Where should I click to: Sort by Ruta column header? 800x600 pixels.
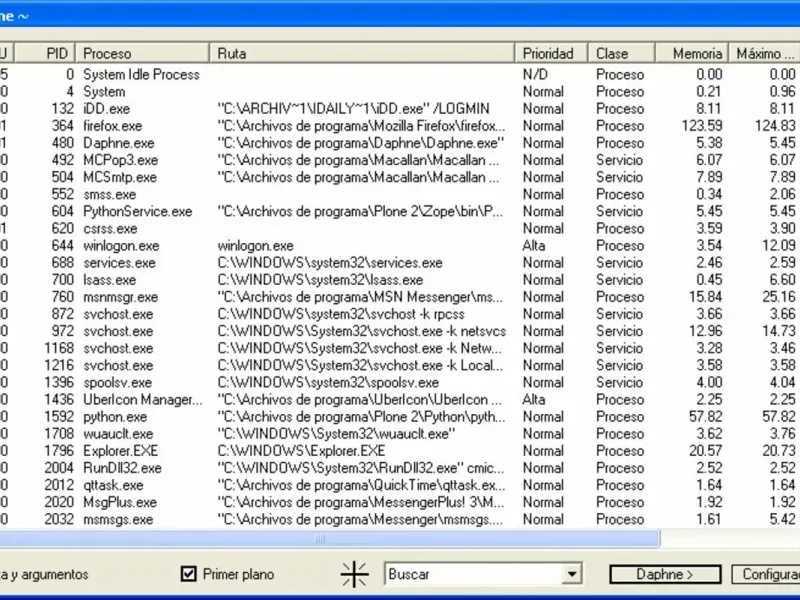(362, 53)
